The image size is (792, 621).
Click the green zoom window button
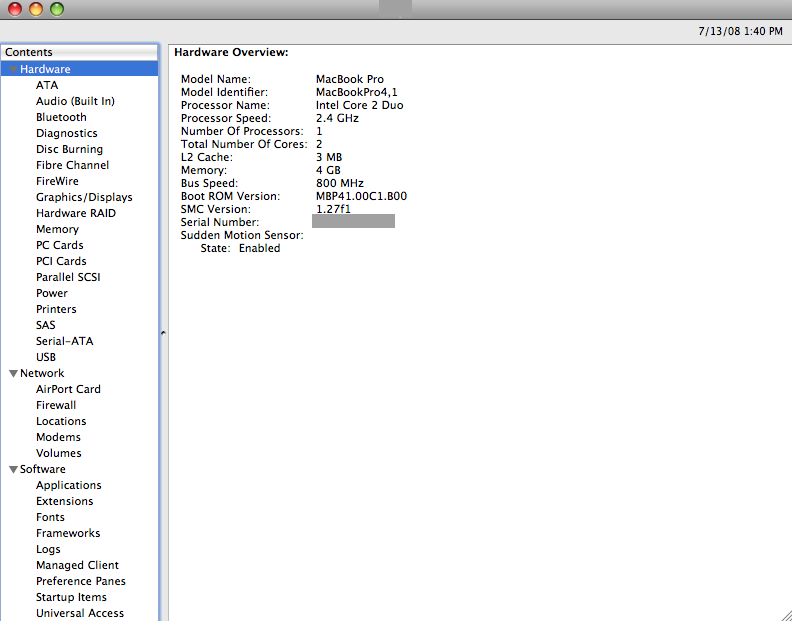click(x=57, y=9)
